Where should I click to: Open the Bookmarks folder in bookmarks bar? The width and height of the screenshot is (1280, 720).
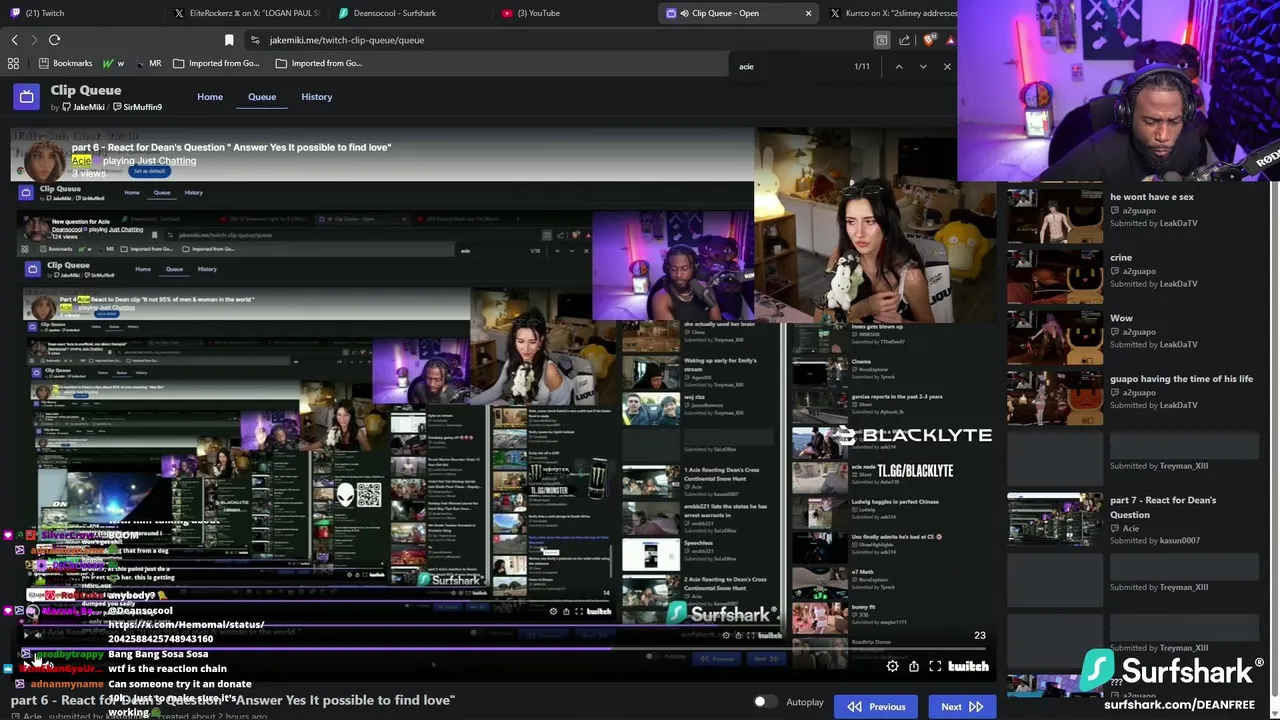click(65, 63)
